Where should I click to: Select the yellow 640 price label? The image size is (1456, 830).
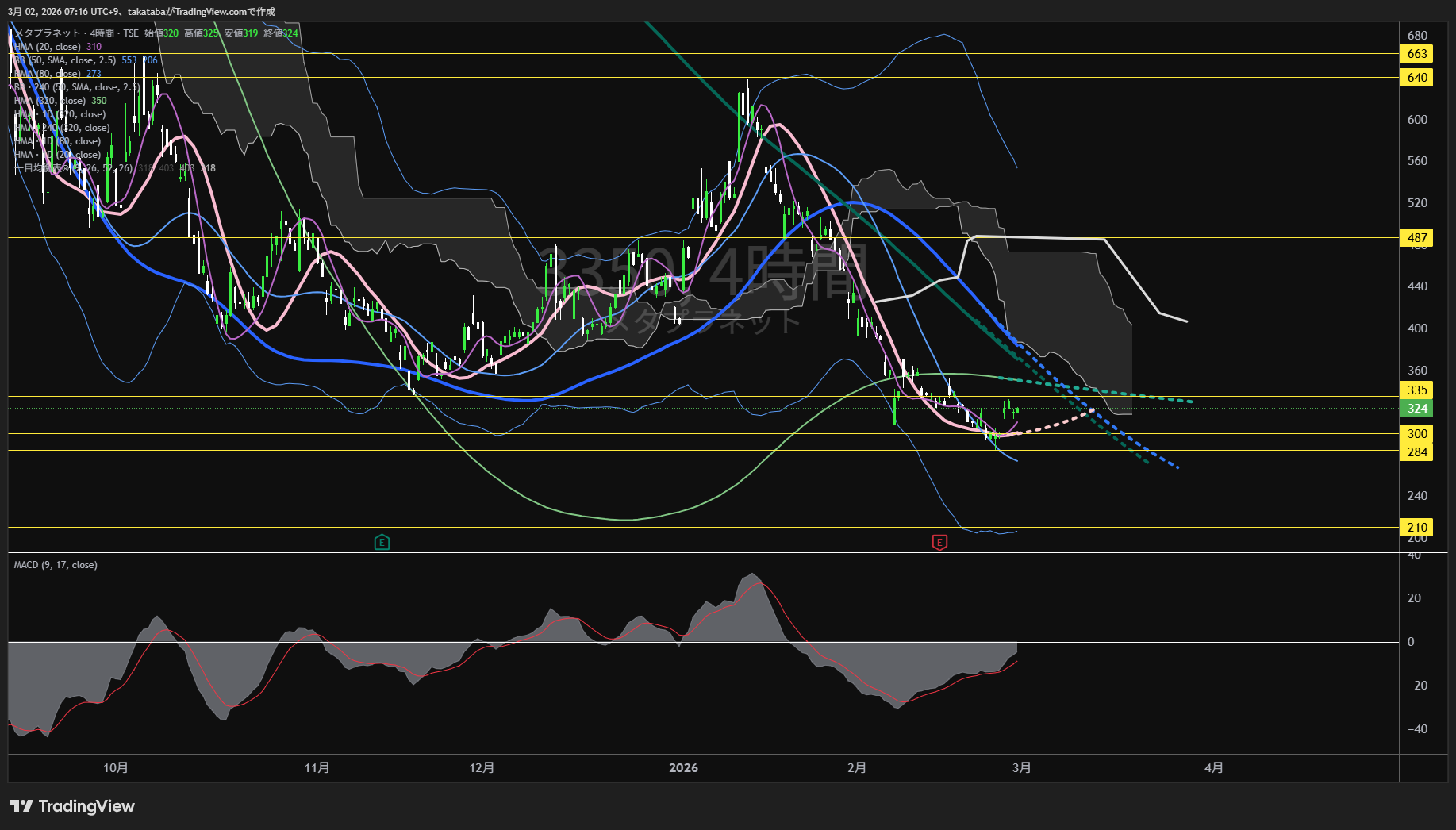pyautogui.click(x=1417, y=78)
